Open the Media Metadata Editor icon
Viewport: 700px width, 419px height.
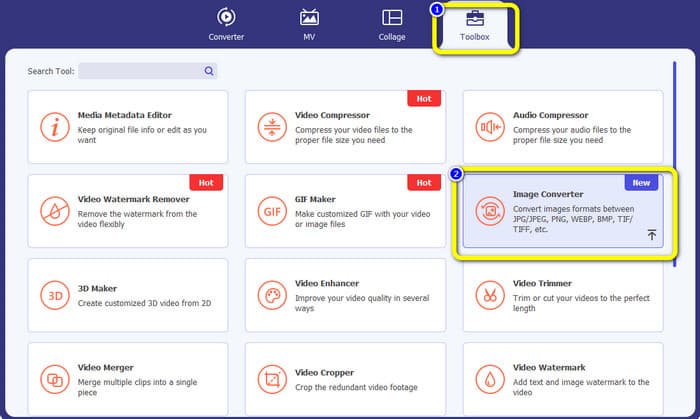click(55, 127)
